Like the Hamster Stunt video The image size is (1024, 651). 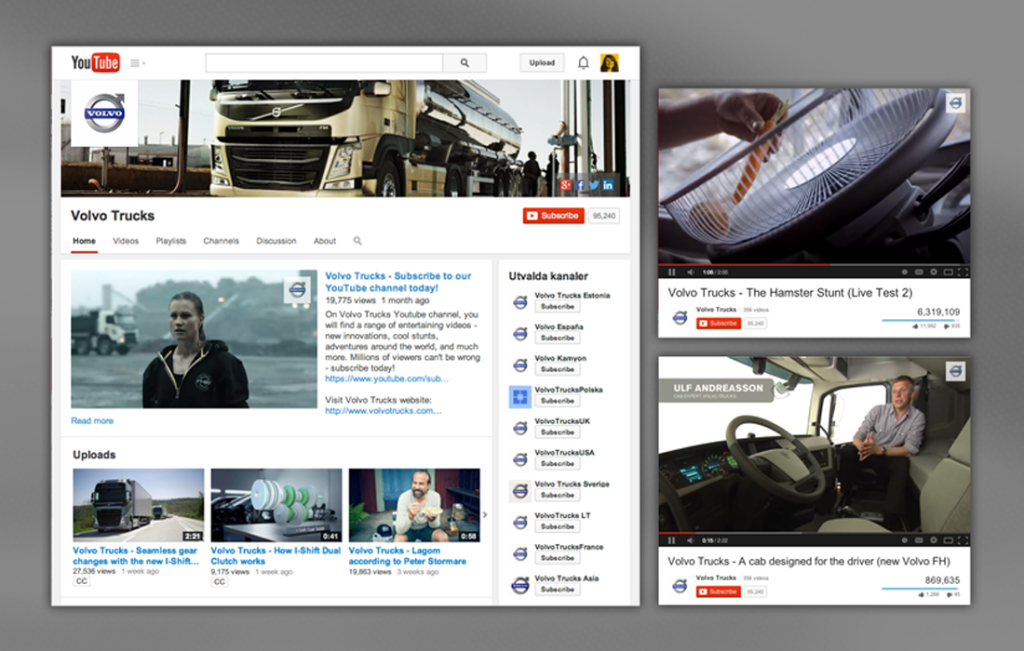917,326
